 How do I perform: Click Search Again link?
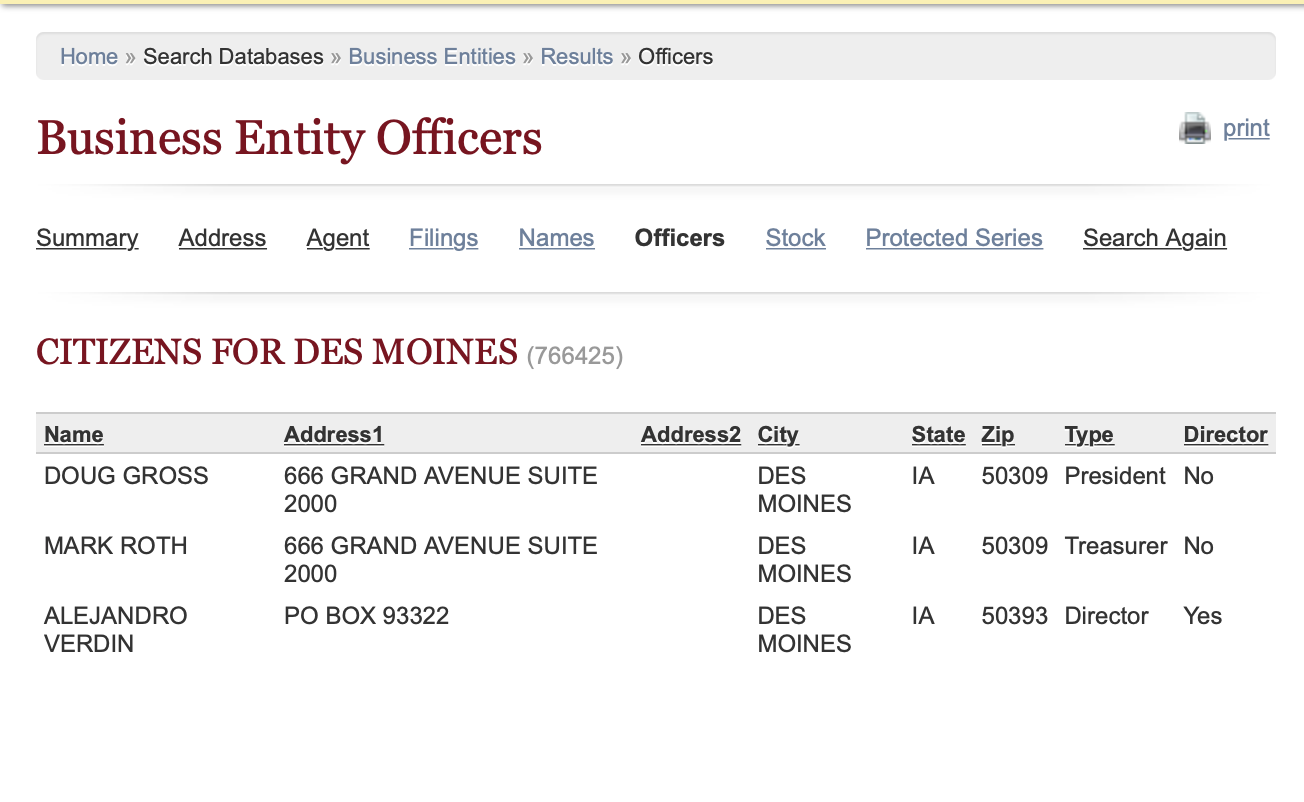[1155, 238]
